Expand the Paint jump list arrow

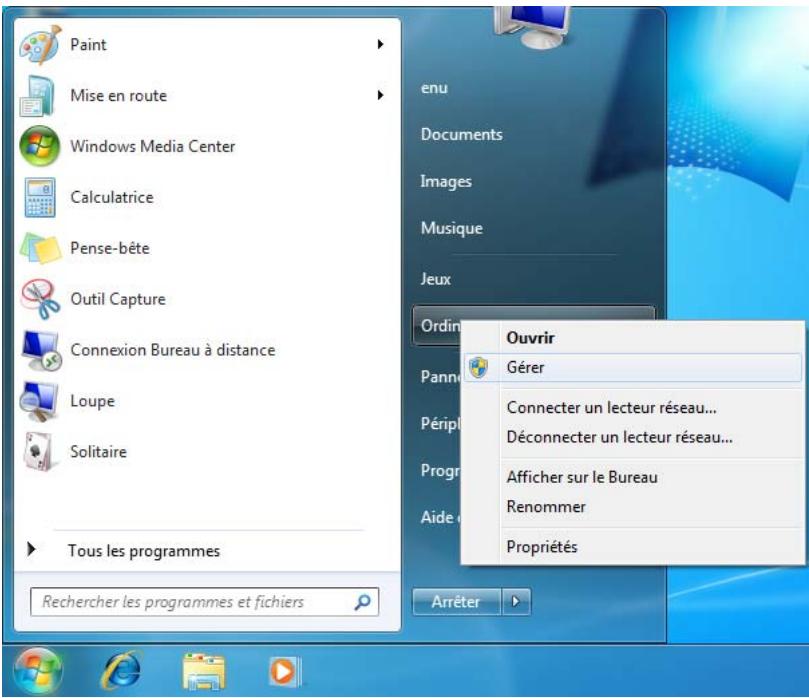click(x=381, y=44)
